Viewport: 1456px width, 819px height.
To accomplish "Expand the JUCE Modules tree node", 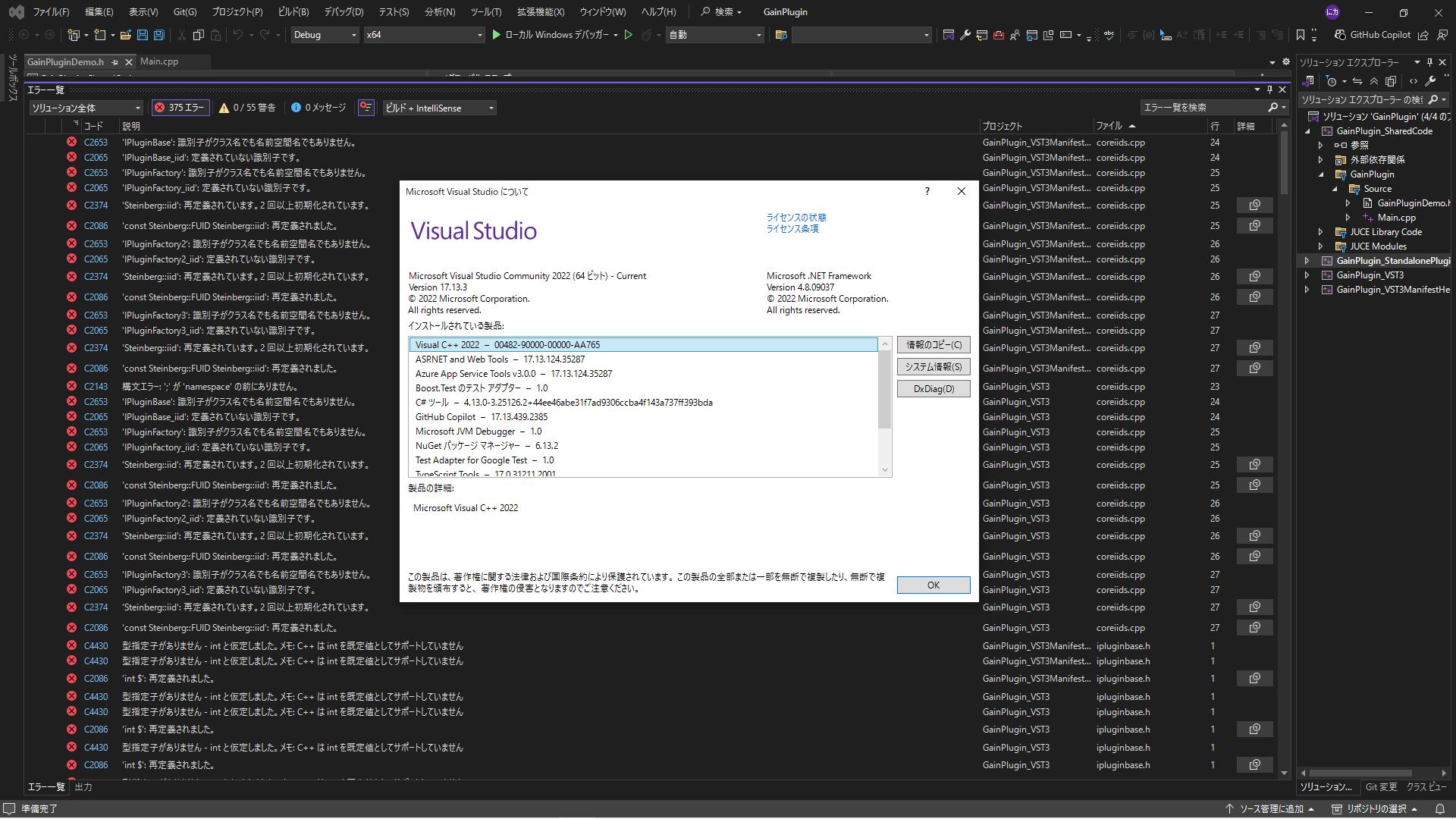I will coord(1320,246).
